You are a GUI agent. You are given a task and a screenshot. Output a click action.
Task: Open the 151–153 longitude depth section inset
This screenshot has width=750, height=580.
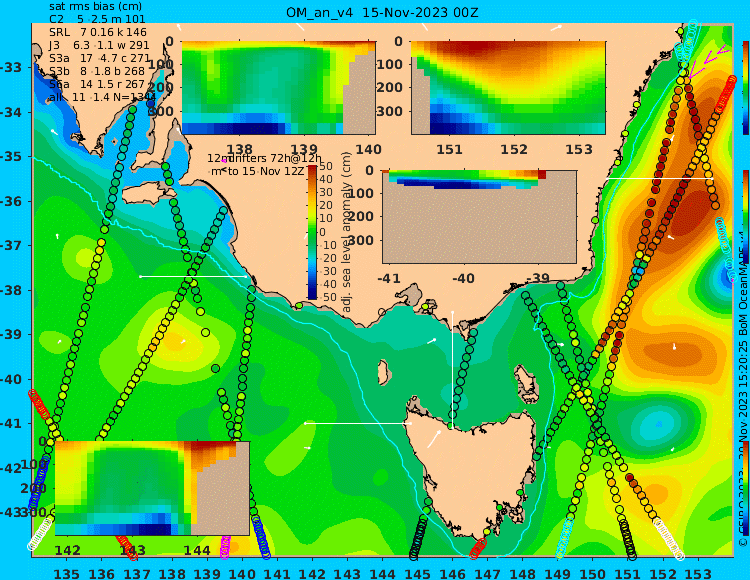click(x=508, y=88)
